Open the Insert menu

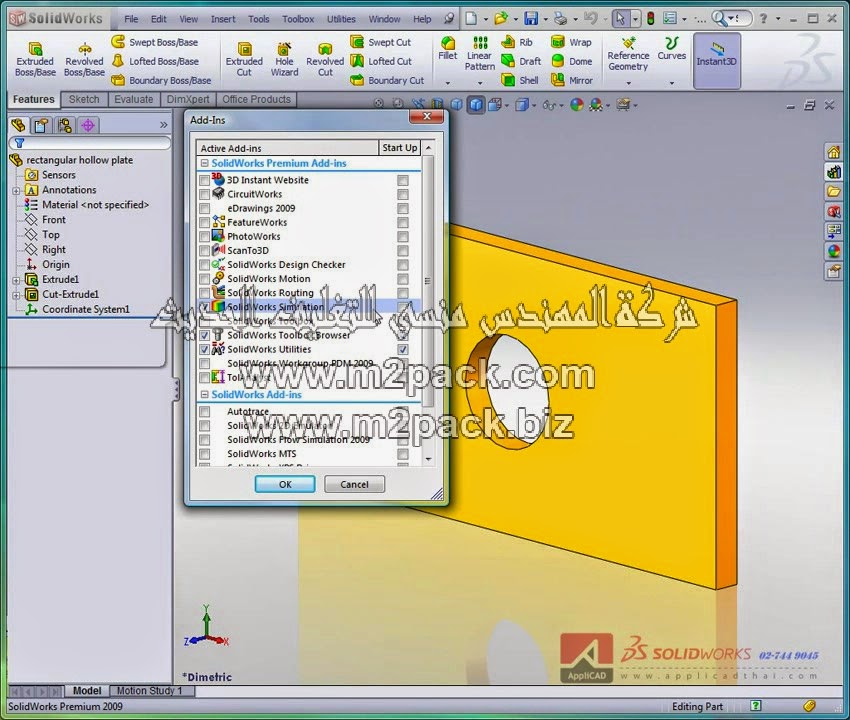click(x=223, y=19)
